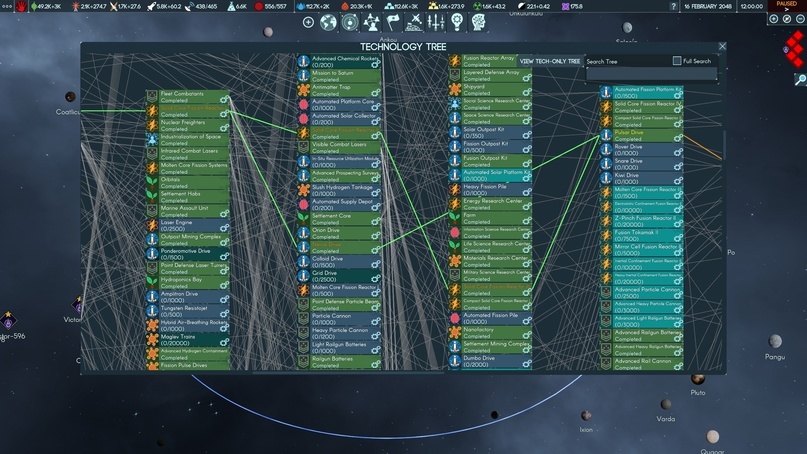Select the Dumbo Drive node
Viewport: 807px width, 454px height.
point(490,361)
